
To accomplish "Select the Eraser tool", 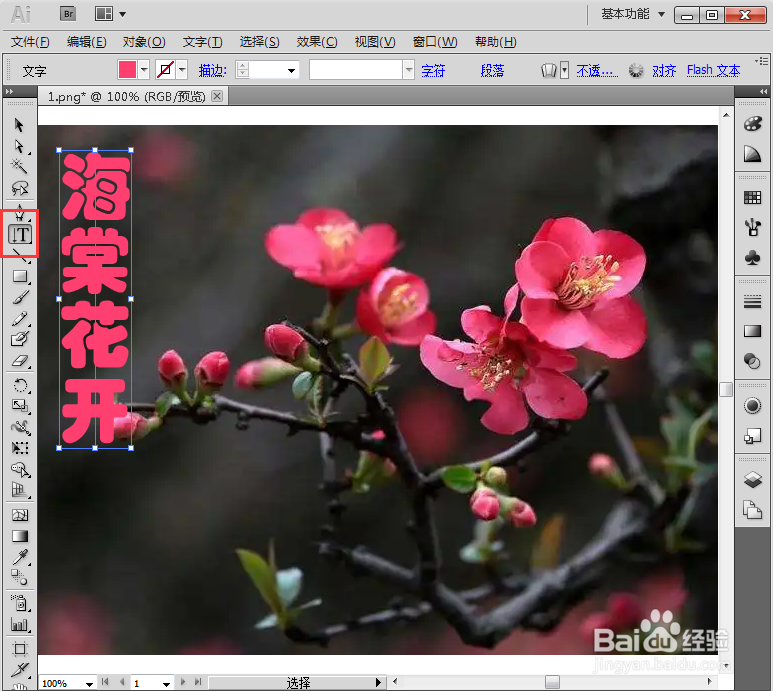I will pos(20,361).
